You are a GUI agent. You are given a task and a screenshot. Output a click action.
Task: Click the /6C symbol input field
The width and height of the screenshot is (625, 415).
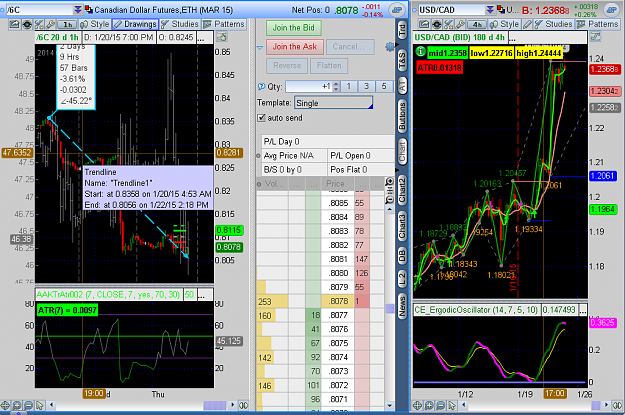tap(39, 10)
